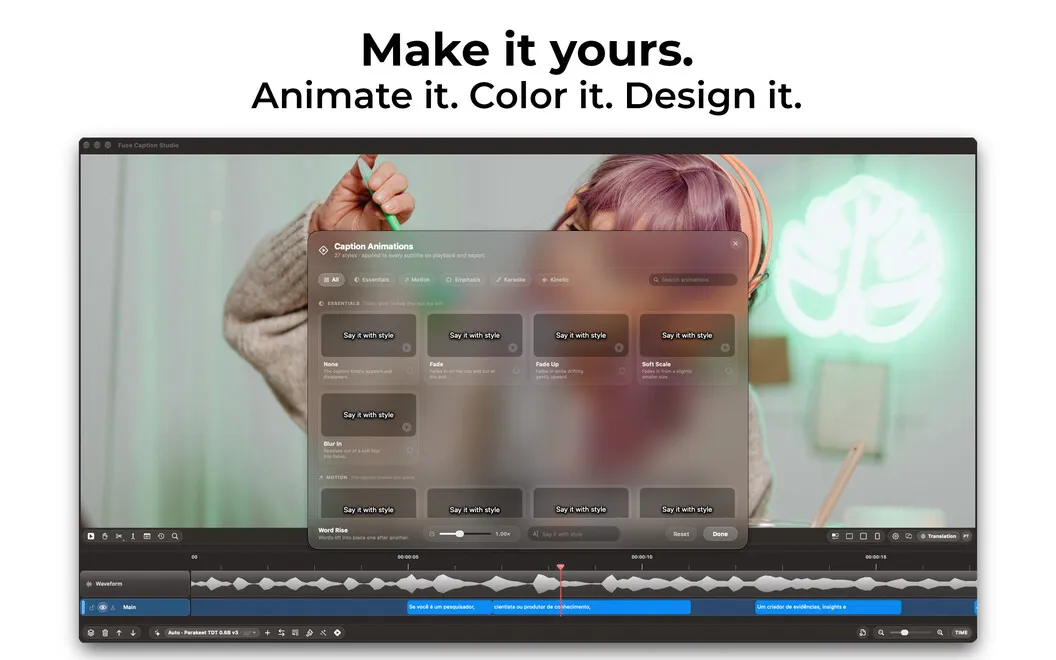Click the red playhead marker on timeline
The image size is (1056, 660).
click(560, 568)
